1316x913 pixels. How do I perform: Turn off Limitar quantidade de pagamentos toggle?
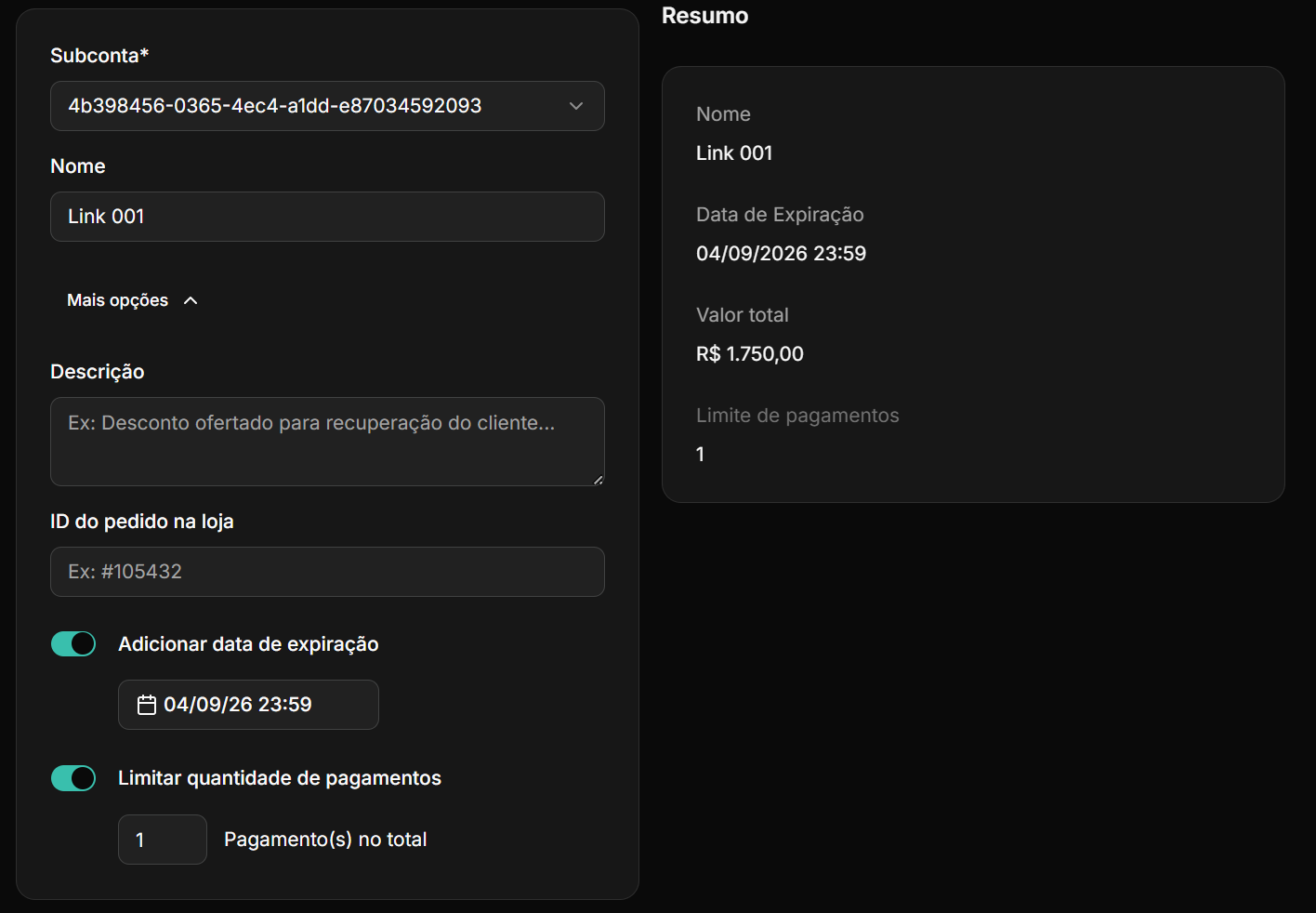73,778
